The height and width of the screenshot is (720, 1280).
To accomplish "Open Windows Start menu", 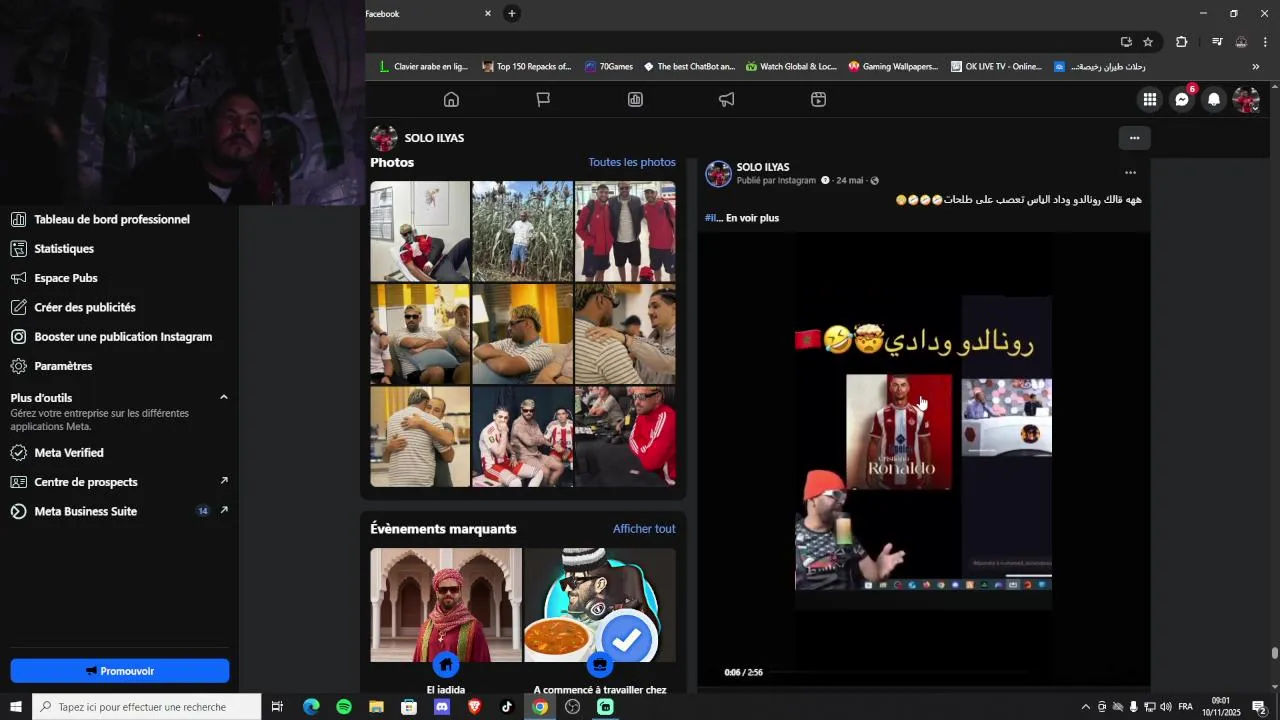I will click(16, 707).
